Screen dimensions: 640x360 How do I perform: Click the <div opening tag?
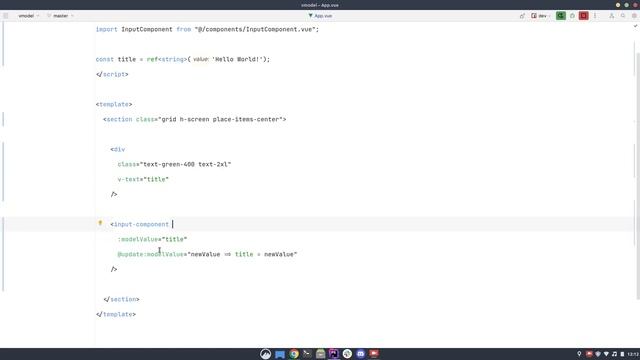coord(118,149)
